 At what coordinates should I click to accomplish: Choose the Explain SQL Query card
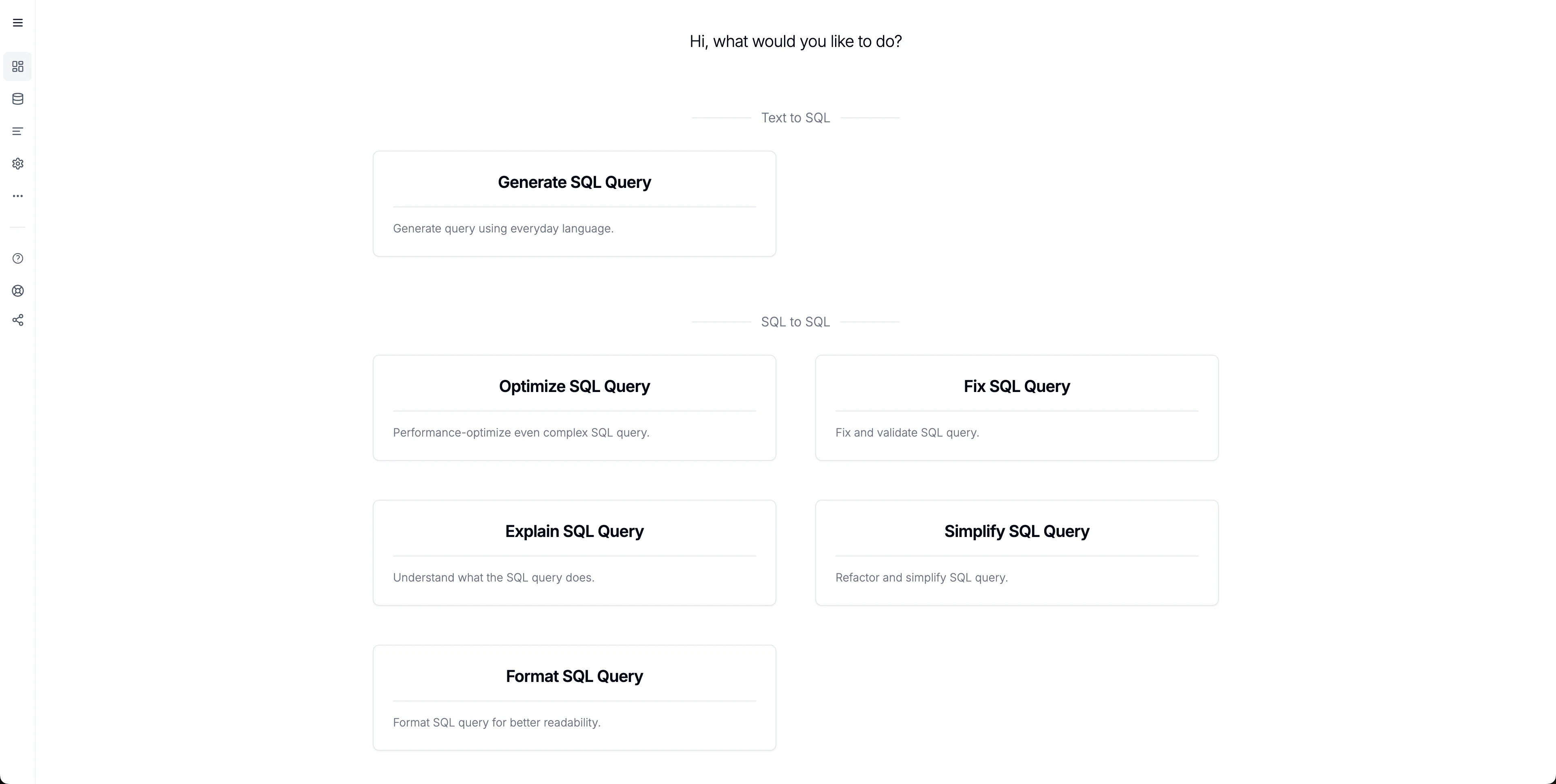pos(574,531)
